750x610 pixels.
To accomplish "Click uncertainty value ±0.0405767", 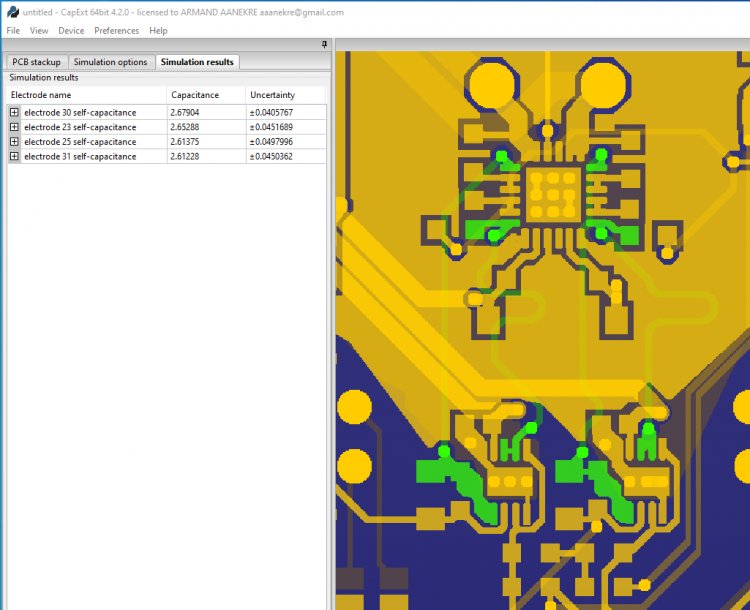I will tap(271, 112).
